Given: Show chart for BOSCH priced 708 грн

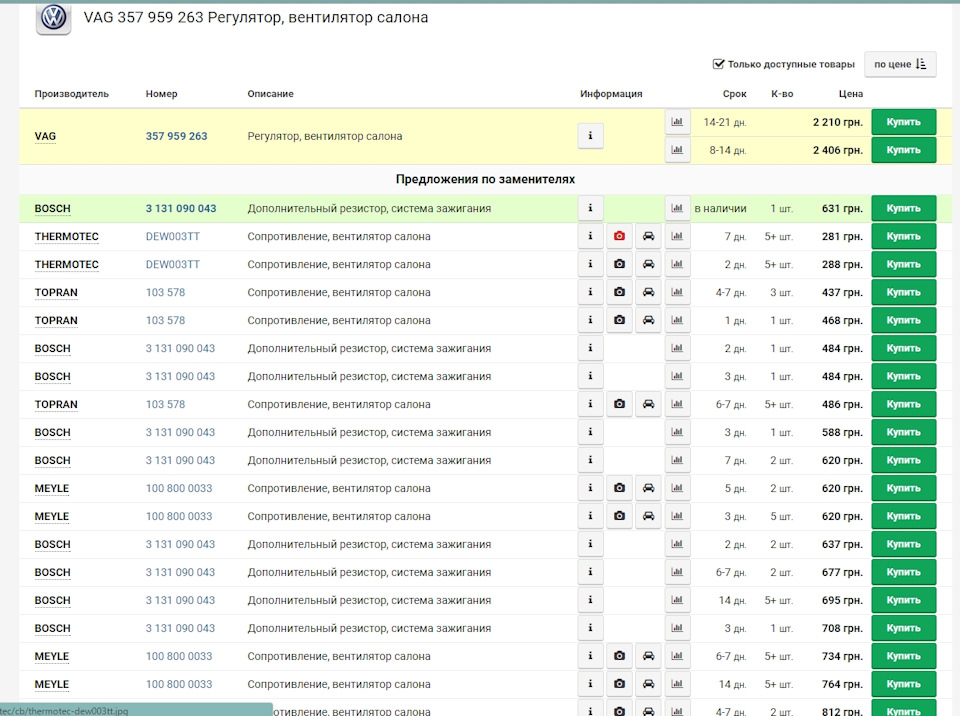Looking at the screenshot, I should coord(677,628).
